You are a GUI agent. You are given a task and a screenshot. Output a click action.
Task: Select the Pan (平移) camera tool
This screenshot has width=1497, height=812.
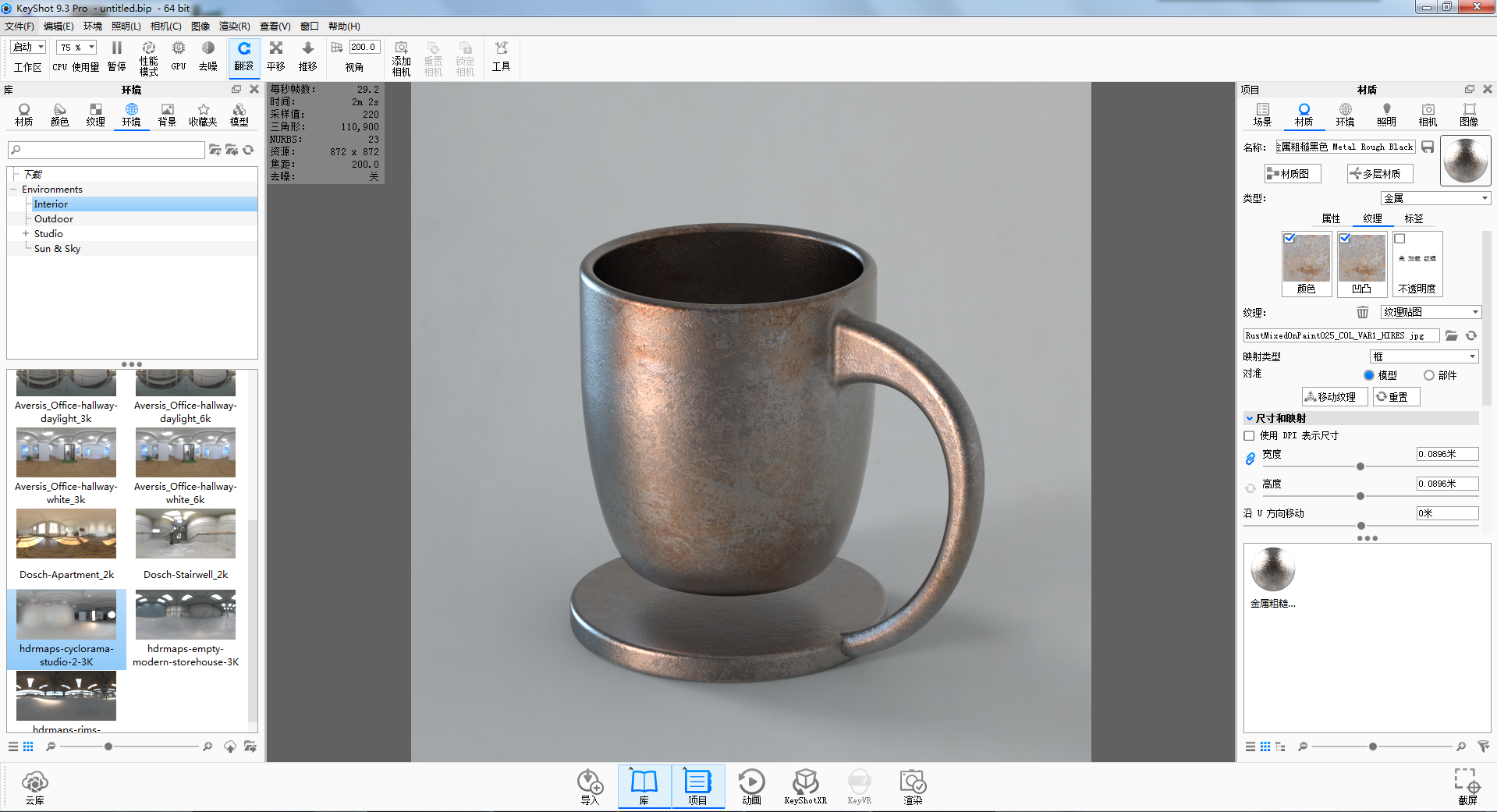(x=276, y=58)
